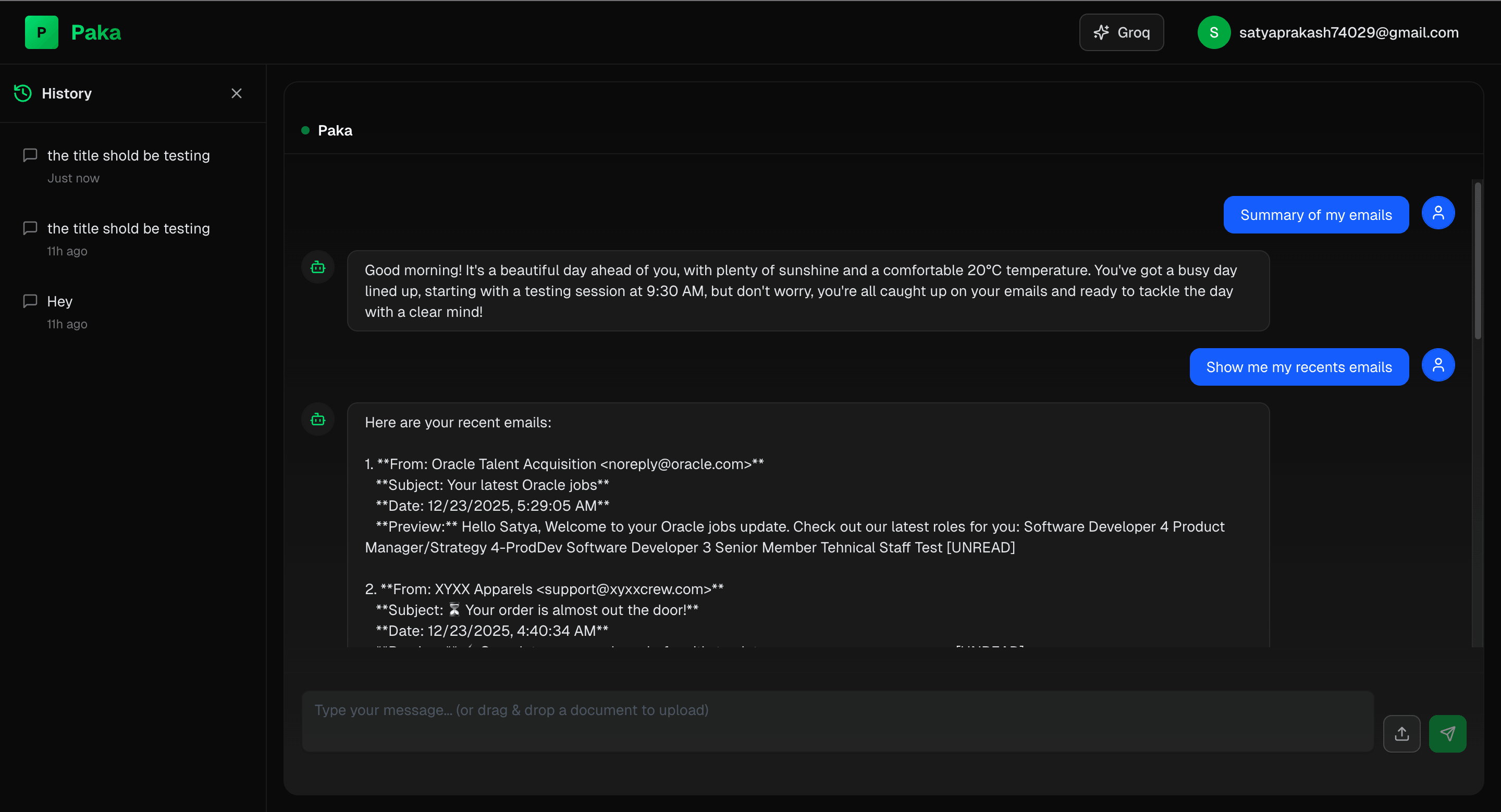Click the History clock icon

coord(22,93)
